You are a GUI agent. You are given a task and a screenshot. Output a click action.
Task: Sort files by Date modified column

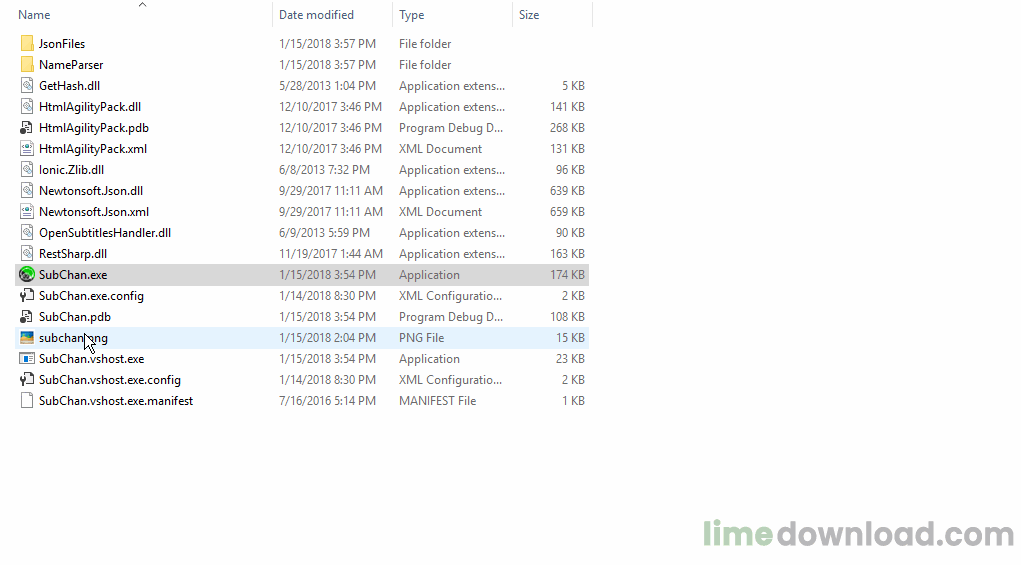[x=316, y=15]
